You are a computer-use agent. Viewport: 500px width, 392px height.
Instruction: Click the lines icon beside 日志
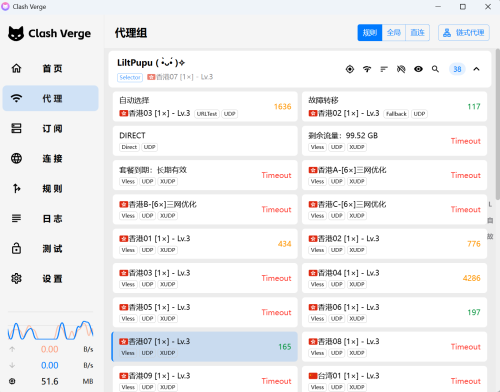(16, 218)
